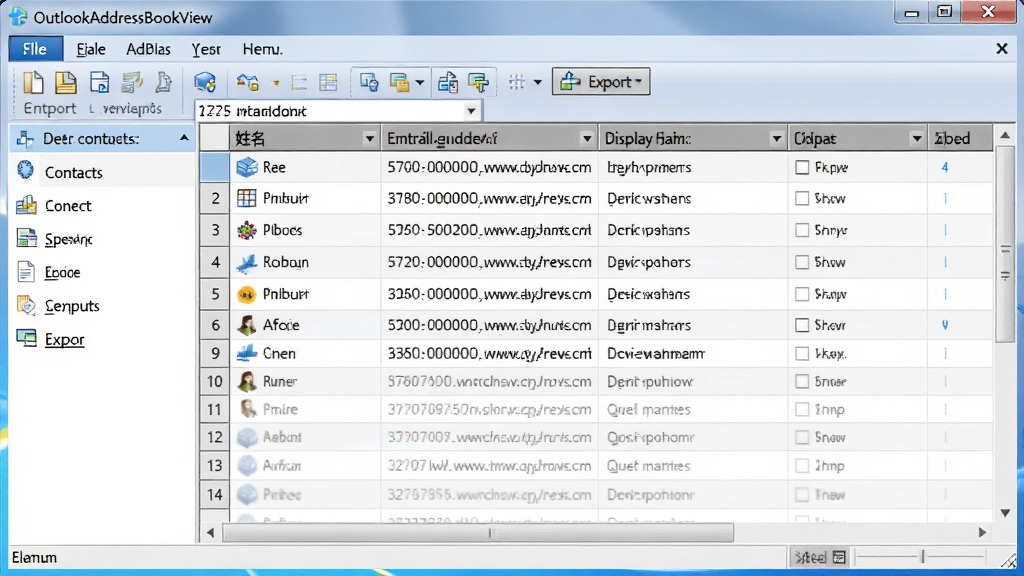Screen dimensions: 1024x576
Task: Click the Cenputs sidebar icon
Action: coord(27,305)
